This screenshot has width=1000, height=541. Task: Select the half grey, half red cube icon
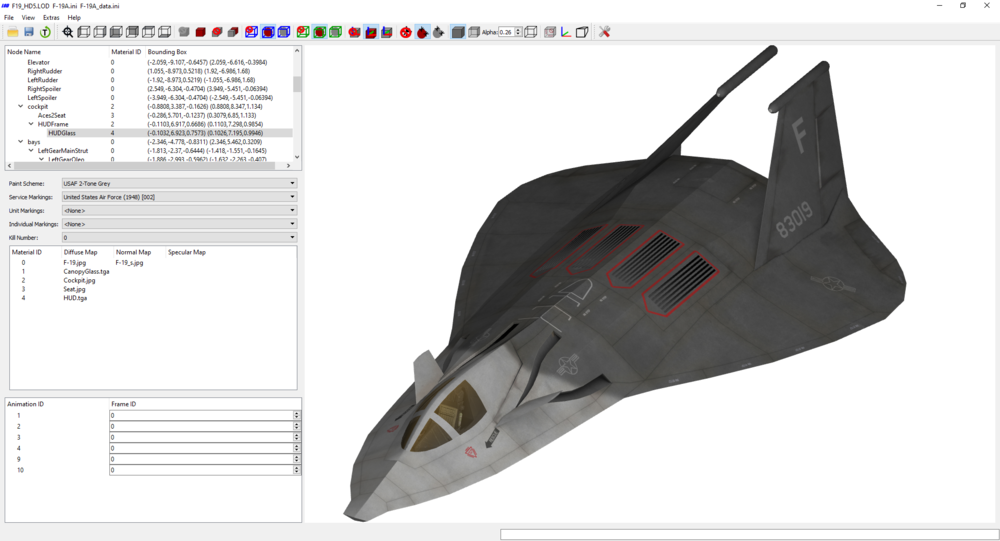click(233, 32)
